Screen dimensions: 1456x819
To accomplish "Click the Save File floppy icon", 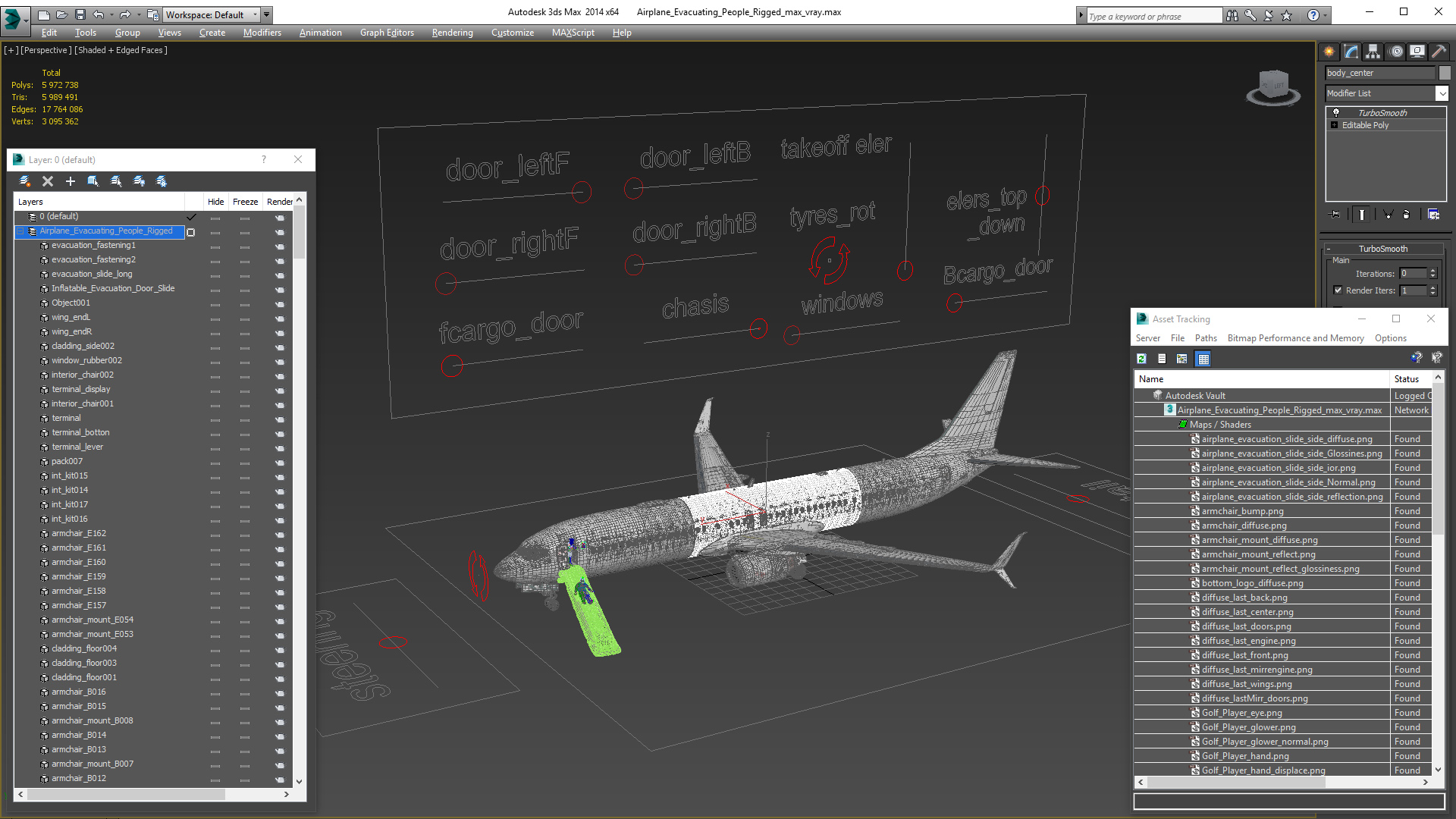I will point(80,14).
